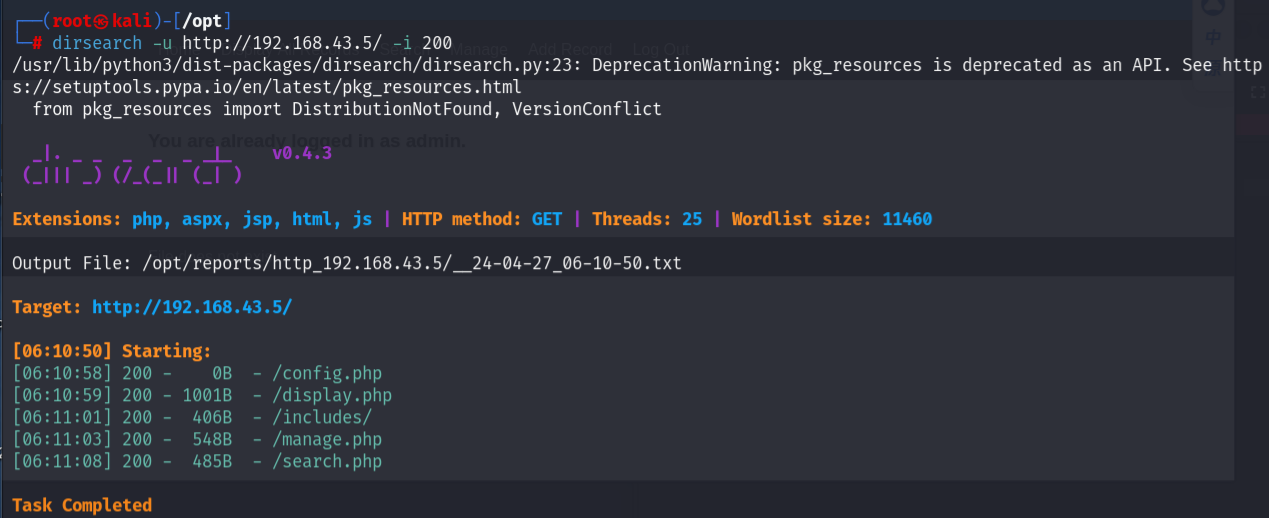The height and width of the screenshot is (518, 1269).
Task: Click the '[06:10:50] Starting:' line
Action: (112, 351)
